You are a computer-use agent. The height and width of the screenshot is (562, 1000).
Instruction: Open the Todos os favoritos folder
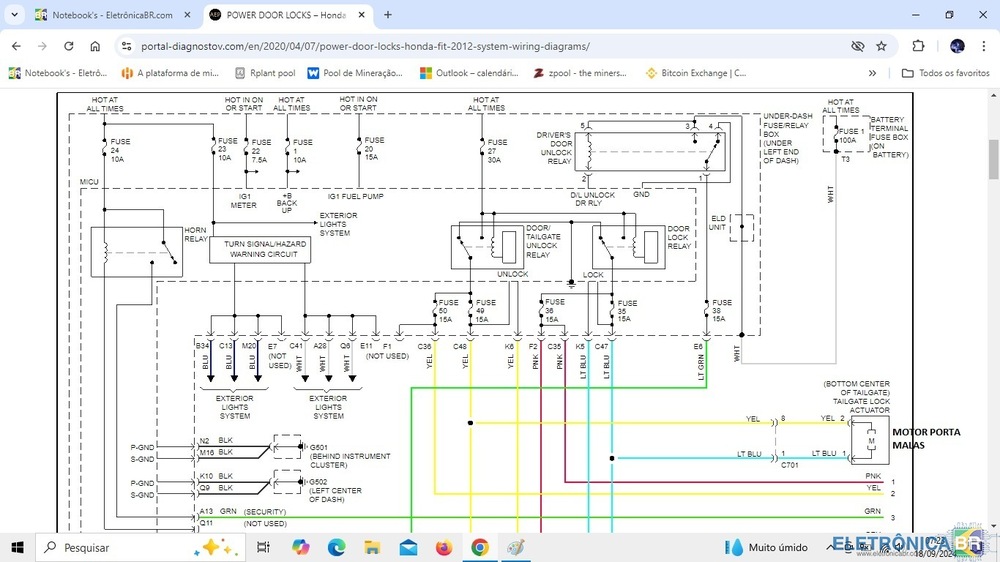tap(945, 73)
